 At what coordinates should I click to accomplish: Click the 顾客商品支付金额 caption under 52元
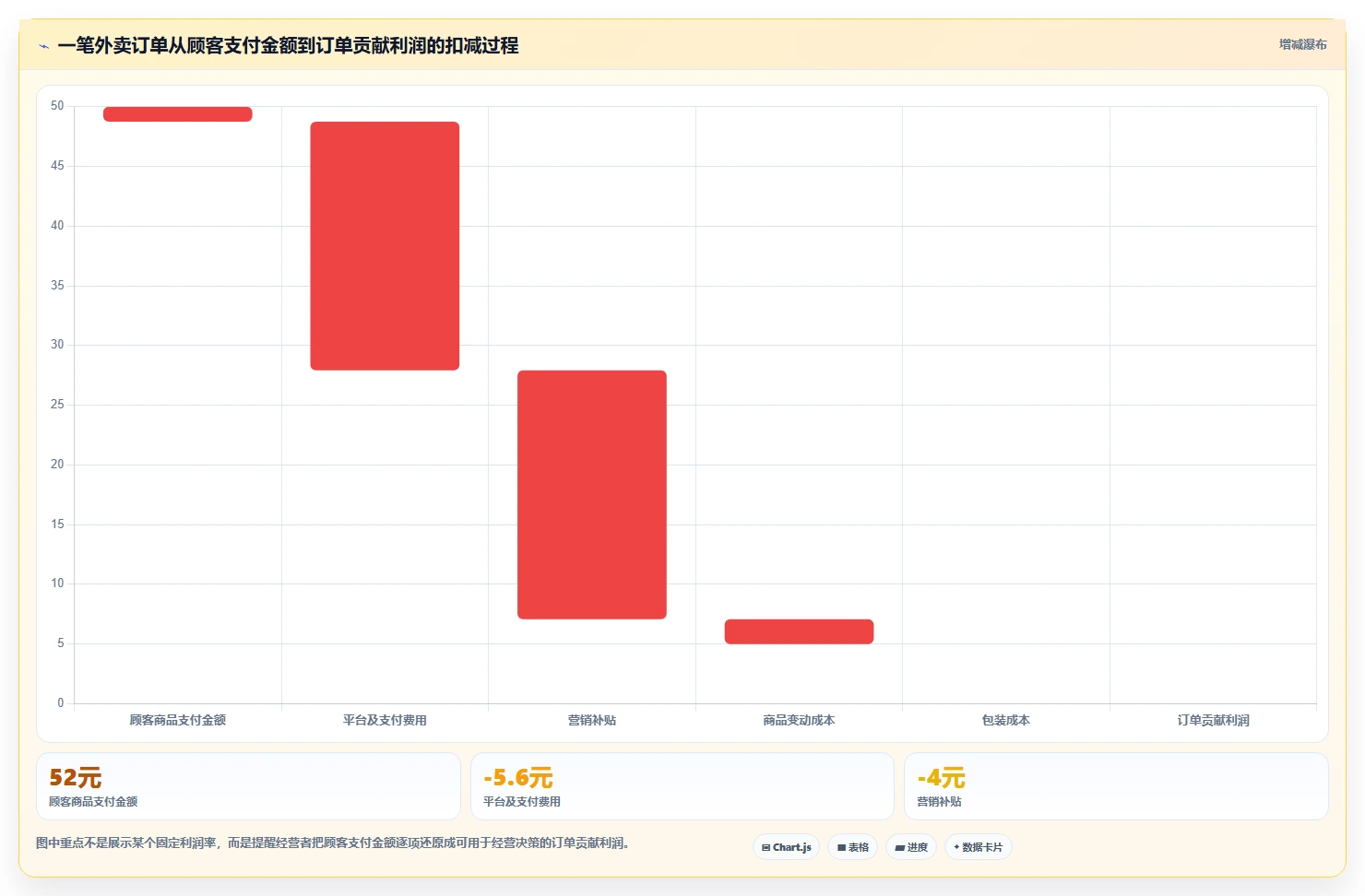pos(93,802)
